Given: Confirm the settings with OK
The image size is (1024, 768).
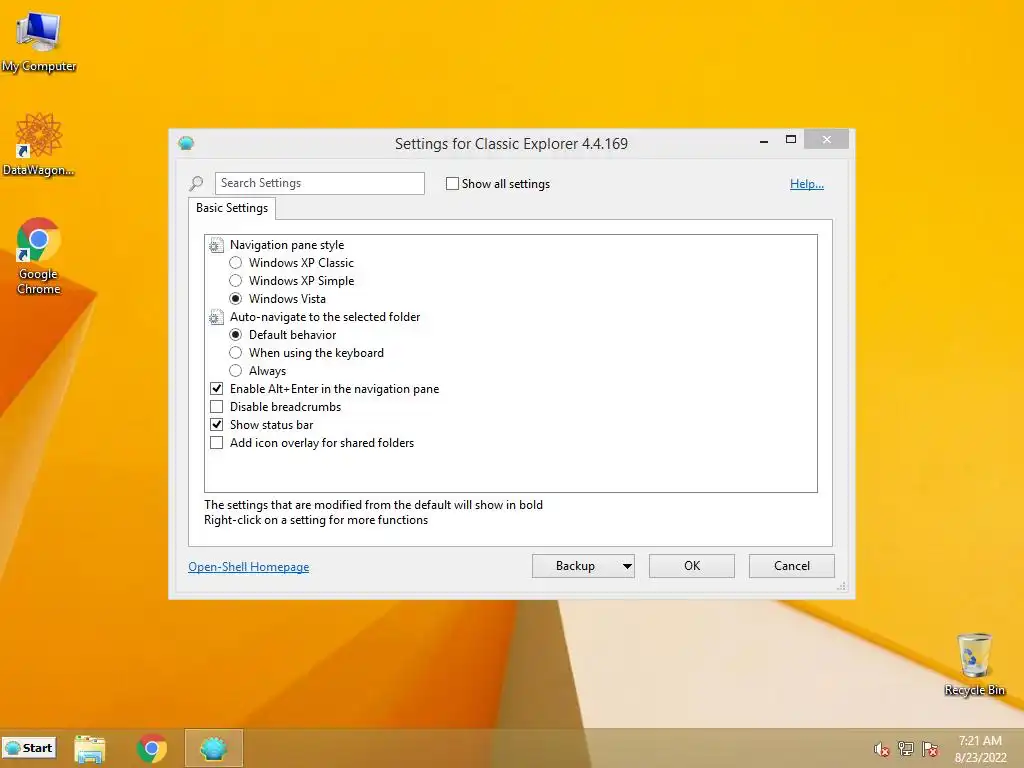Looking at the screenshot, I should click(692, 566).
